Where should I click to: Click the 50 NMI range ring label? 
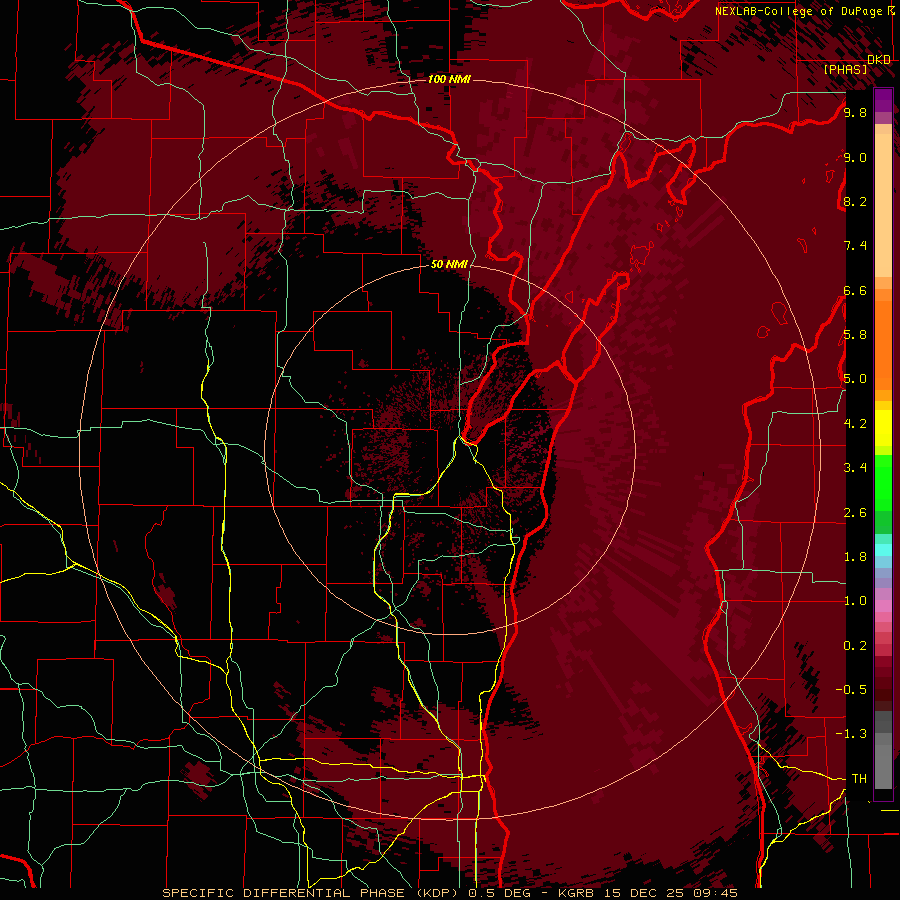coord(449,264)
